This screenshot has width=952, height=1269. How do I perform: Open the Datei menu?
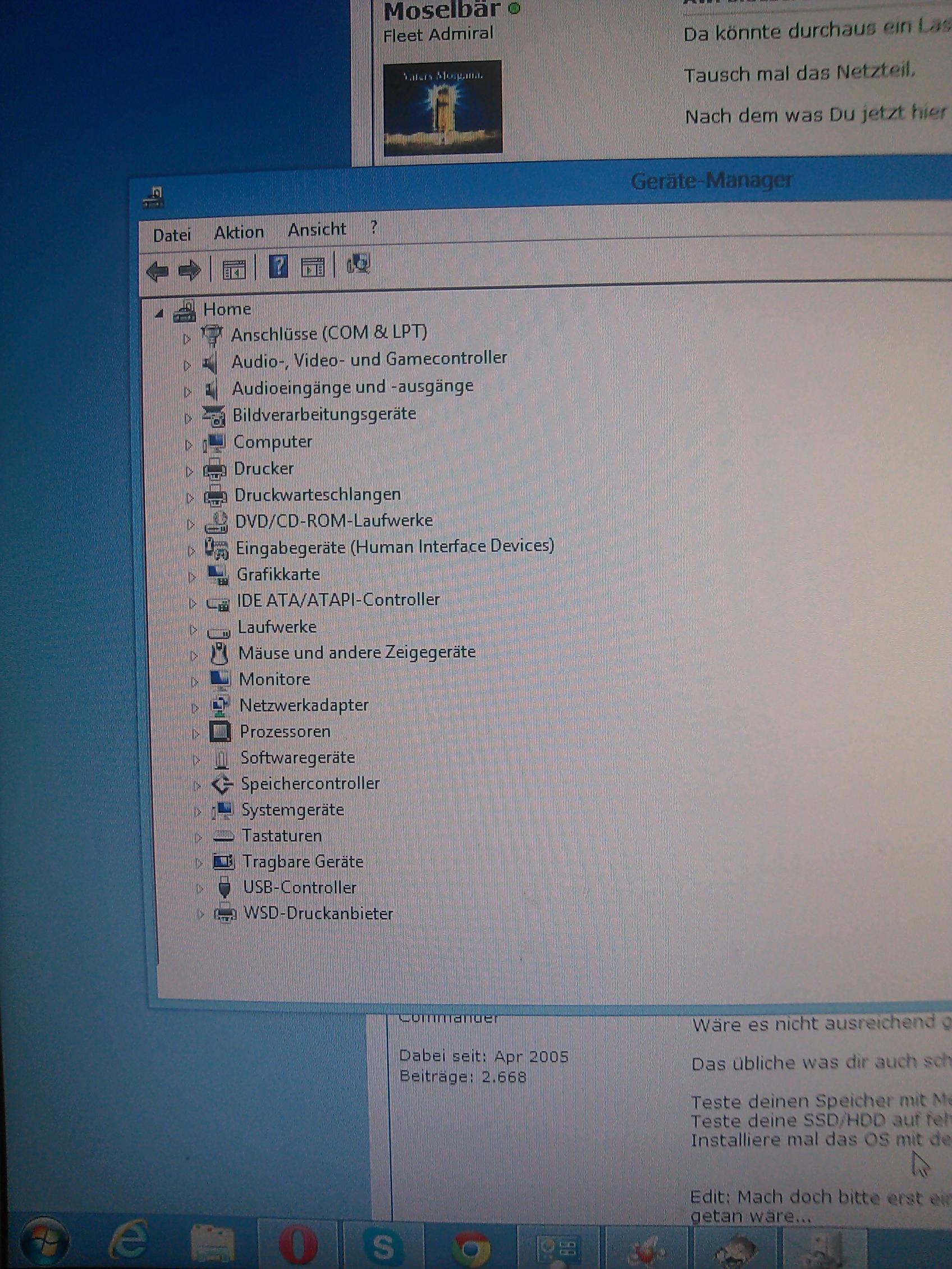(x=172, y=235)
